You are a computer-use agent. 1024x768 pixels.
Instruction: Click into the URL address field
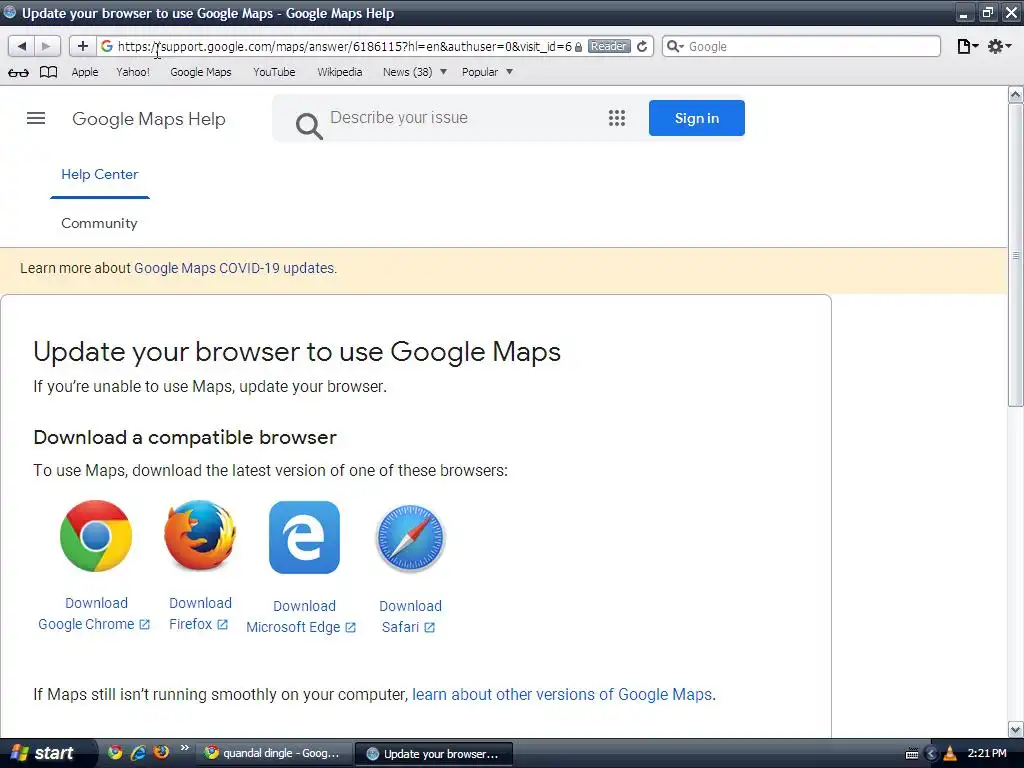(343, 46)
